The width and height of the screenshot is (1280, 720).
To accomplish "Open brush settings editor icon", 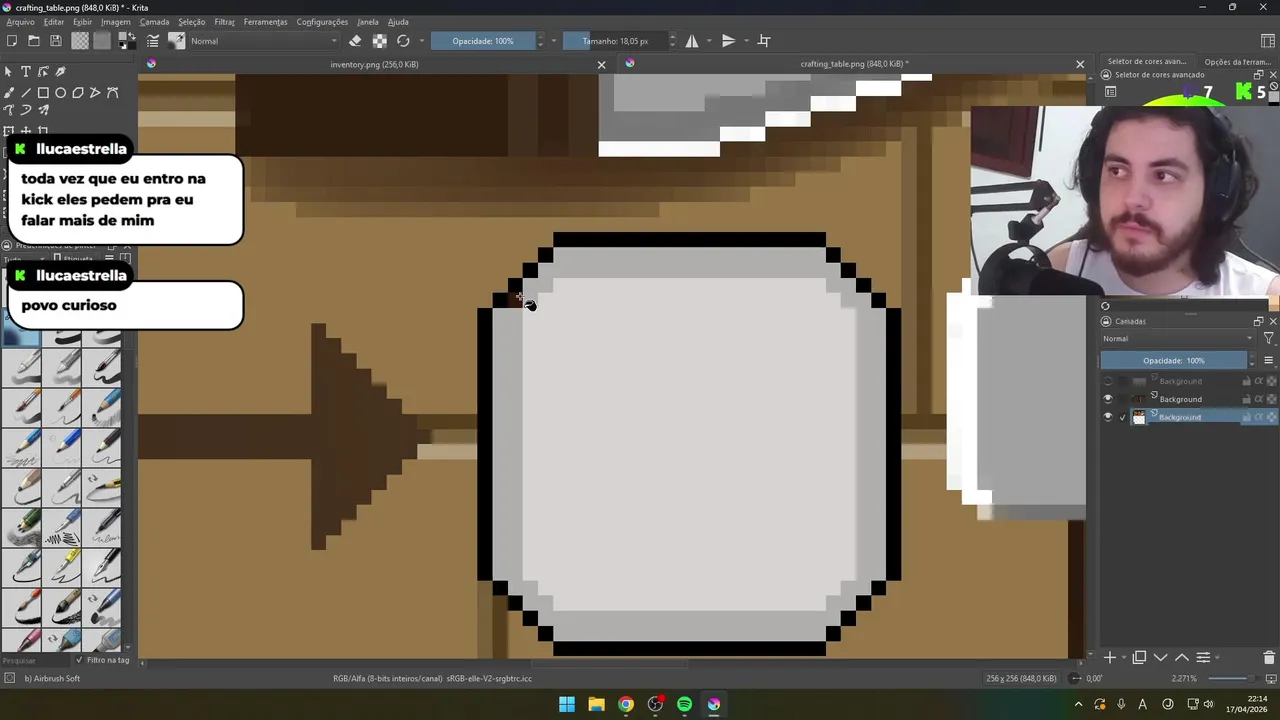I will [153, 41].
